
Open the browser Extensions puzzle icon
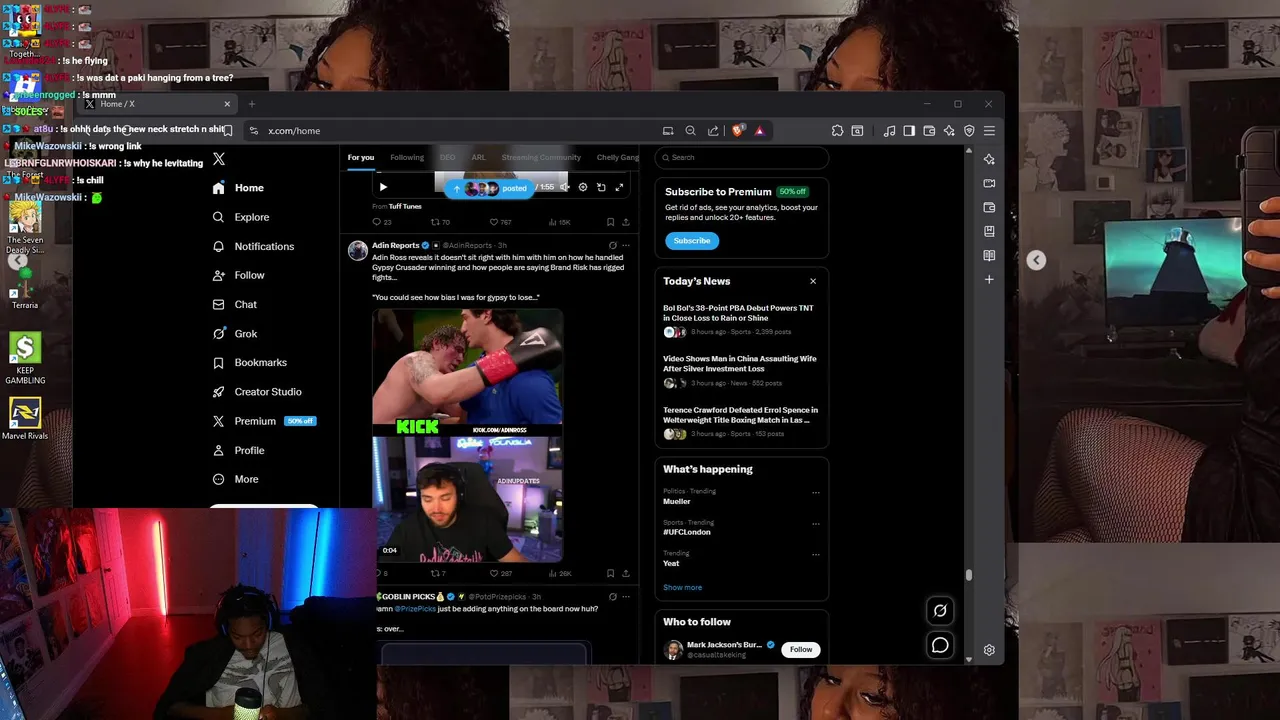coord(837,130)
